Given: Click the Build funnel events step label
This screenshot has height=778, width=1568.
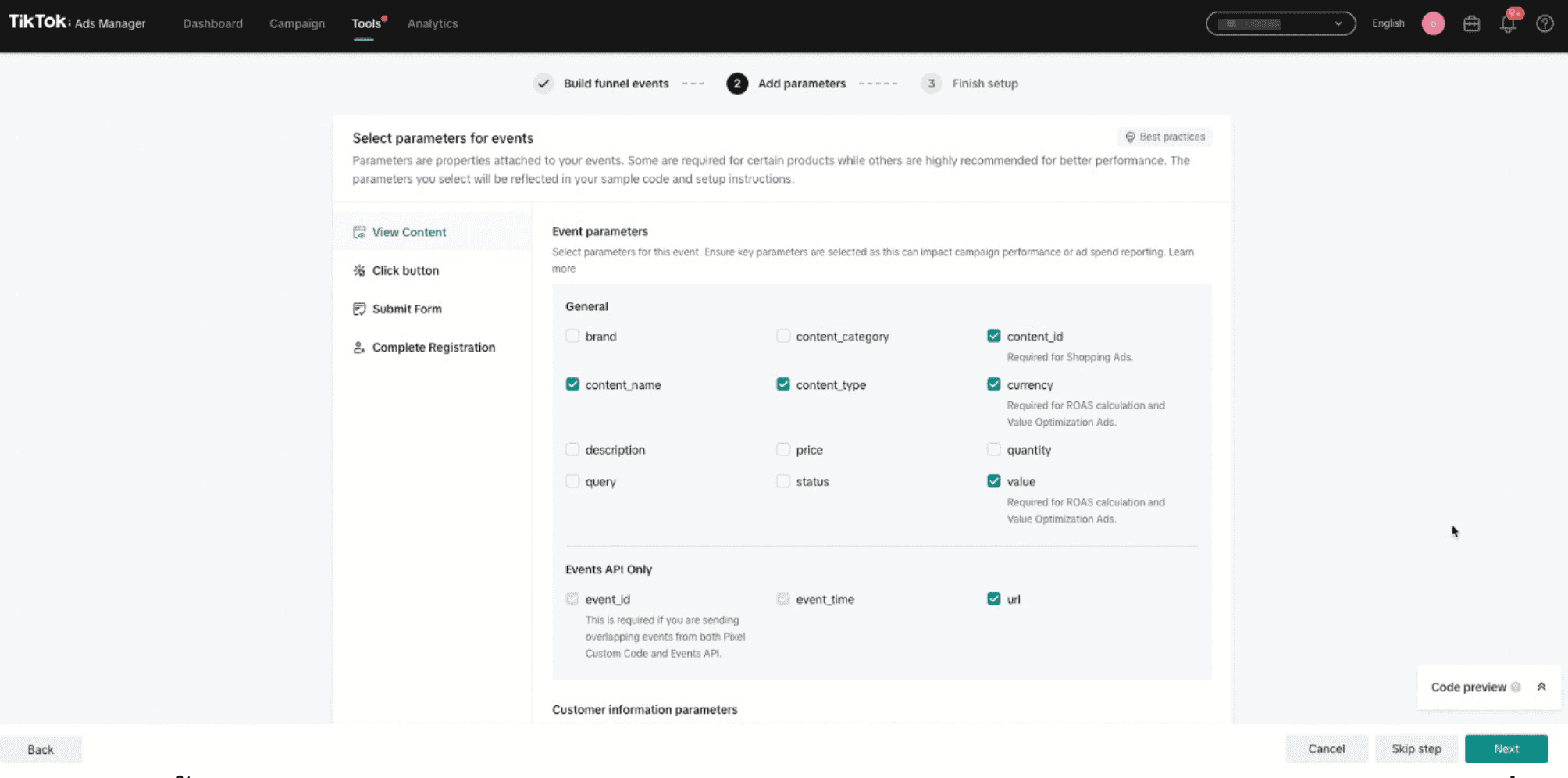Looking at the screenshot, I should pyautogui.click(x=616, y=84).
